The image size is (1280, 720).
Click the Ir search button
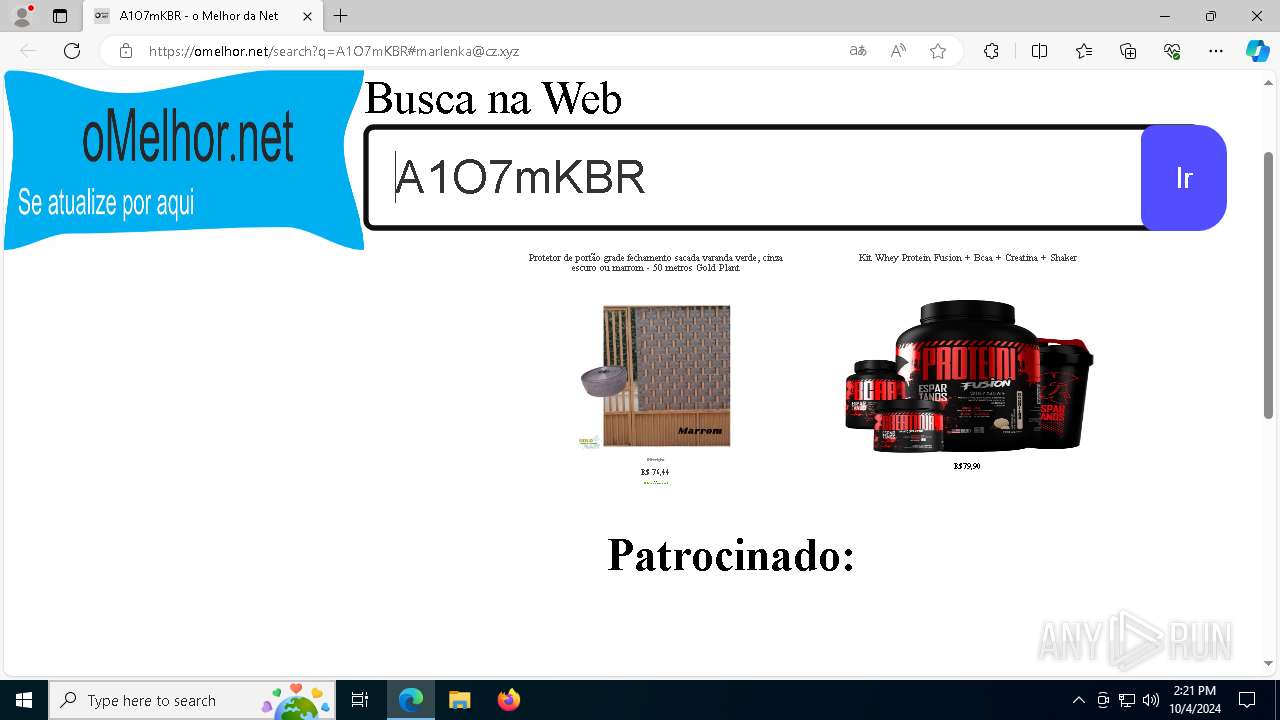[1184, 178]
